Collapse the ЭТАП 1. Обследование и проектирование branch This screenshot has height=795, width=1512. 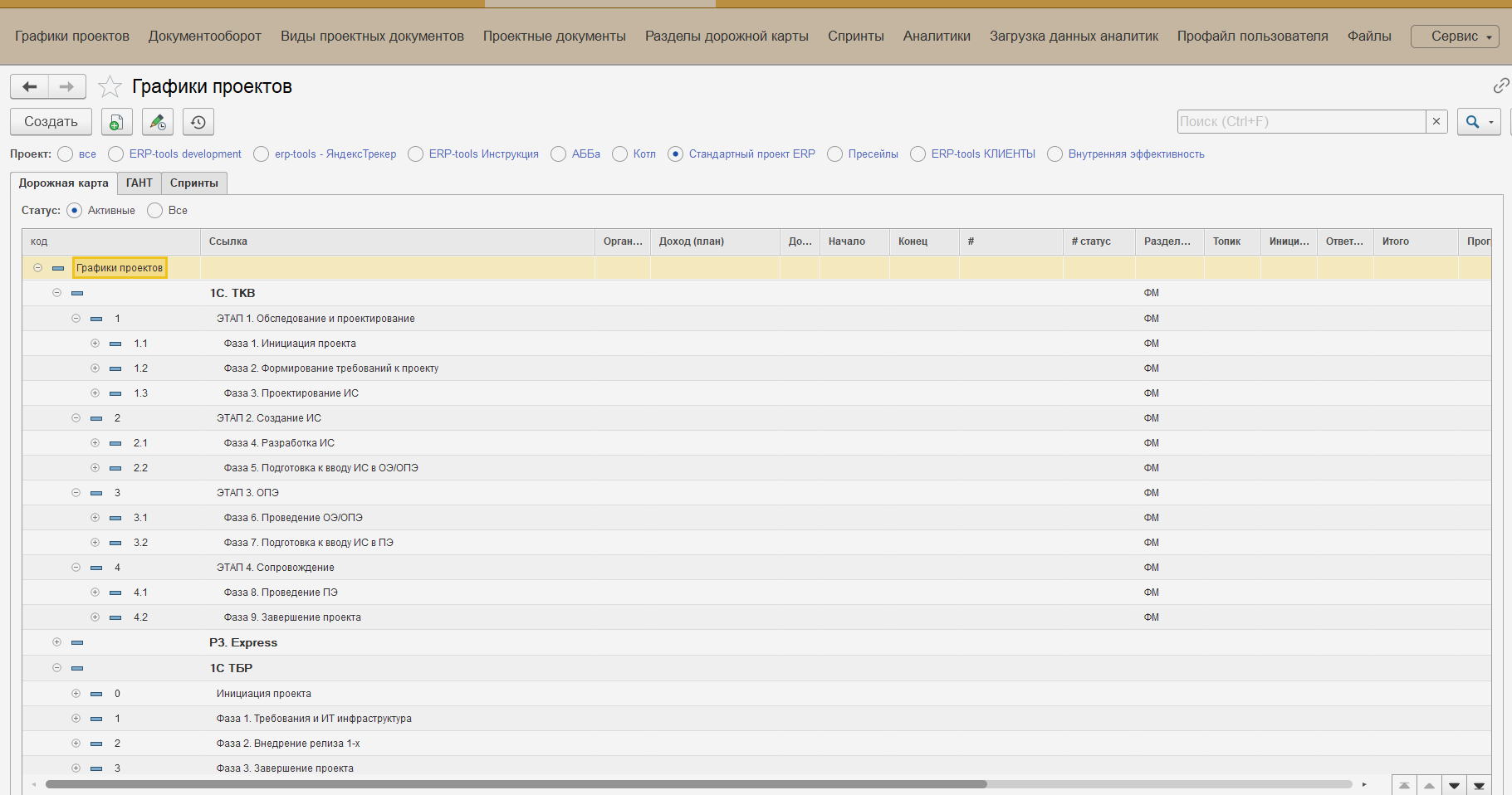pyautogui.click(x=76, y=319)
